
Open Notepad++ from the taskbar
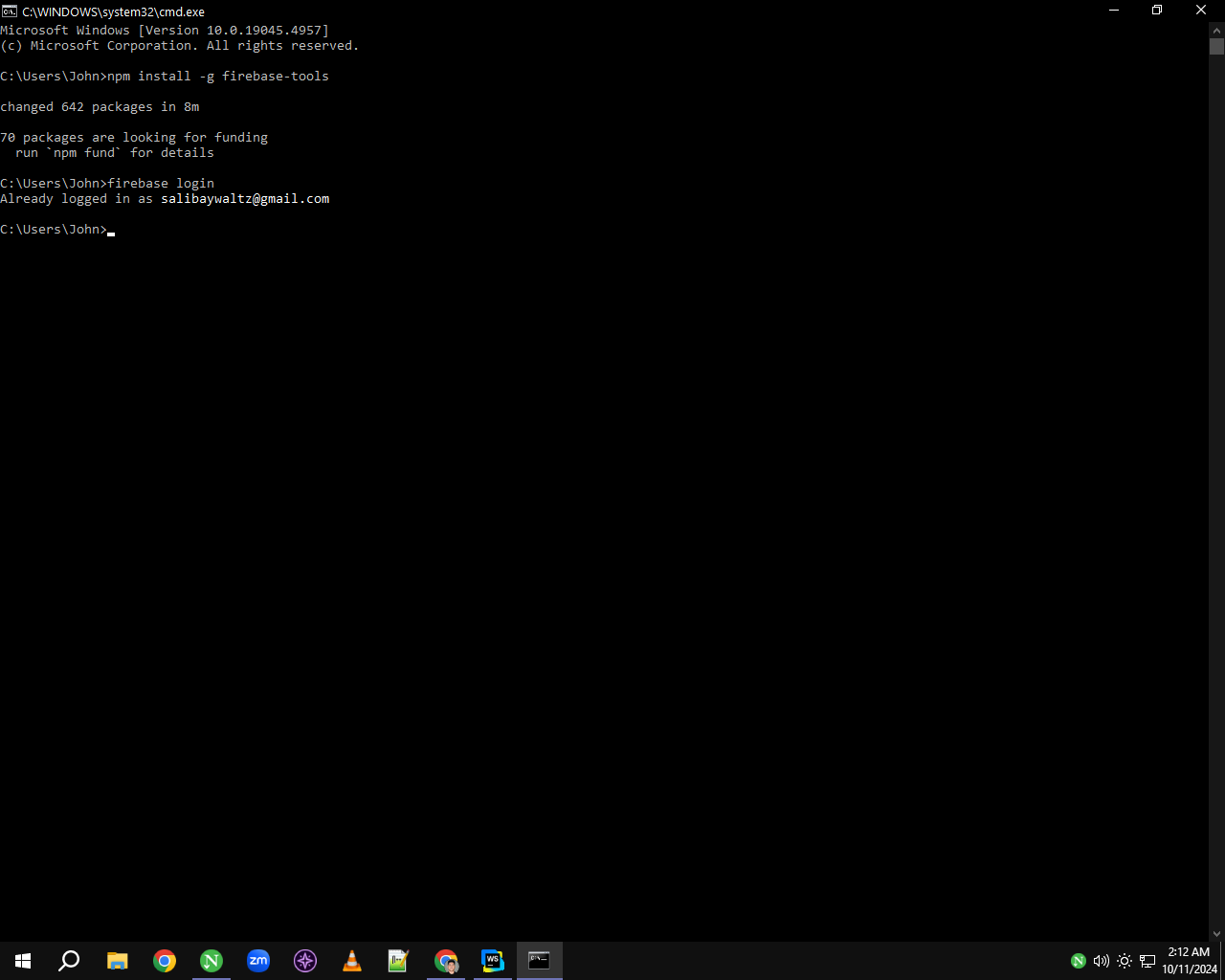pos(398,961)
